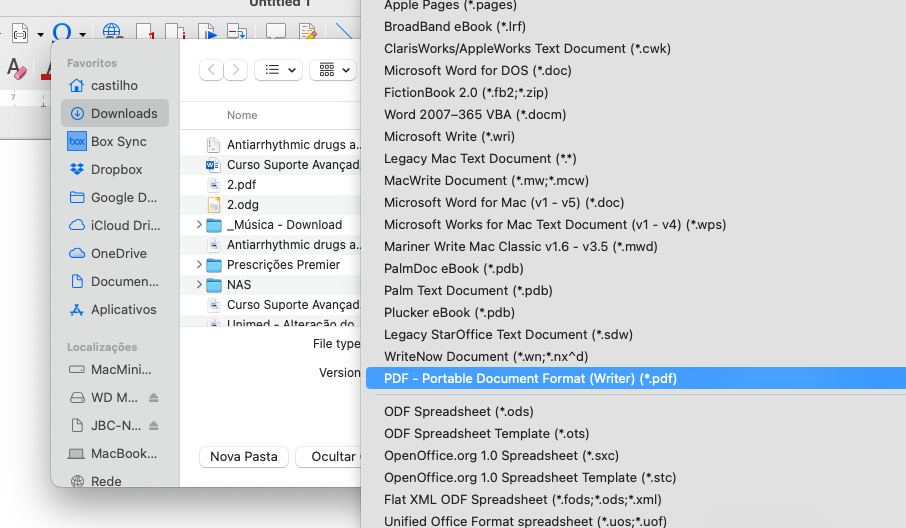Open Dropbox in the sidebar
The image size is (906, 528).
(116, 170)
